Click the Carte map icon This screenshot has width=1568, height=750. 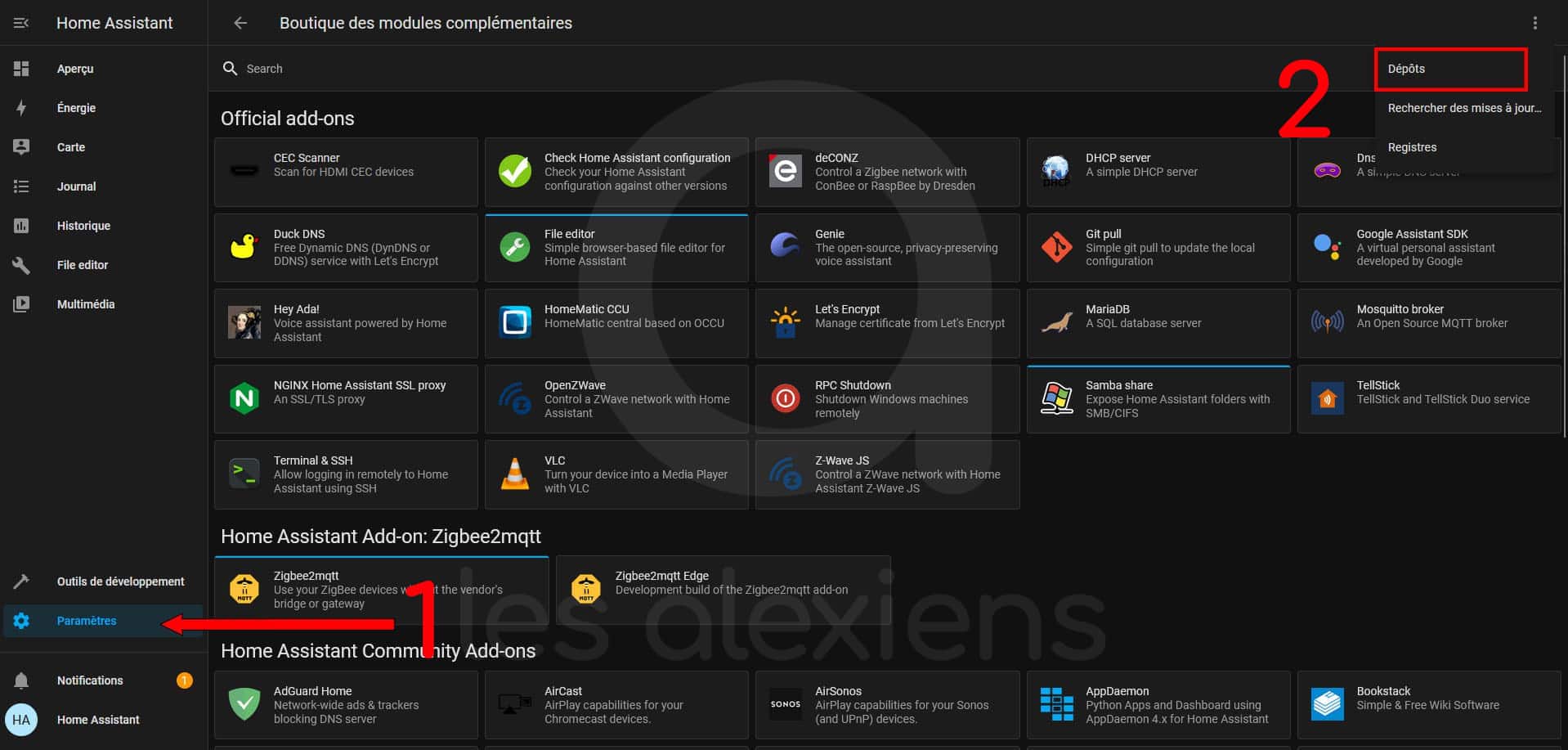[21, 147]
